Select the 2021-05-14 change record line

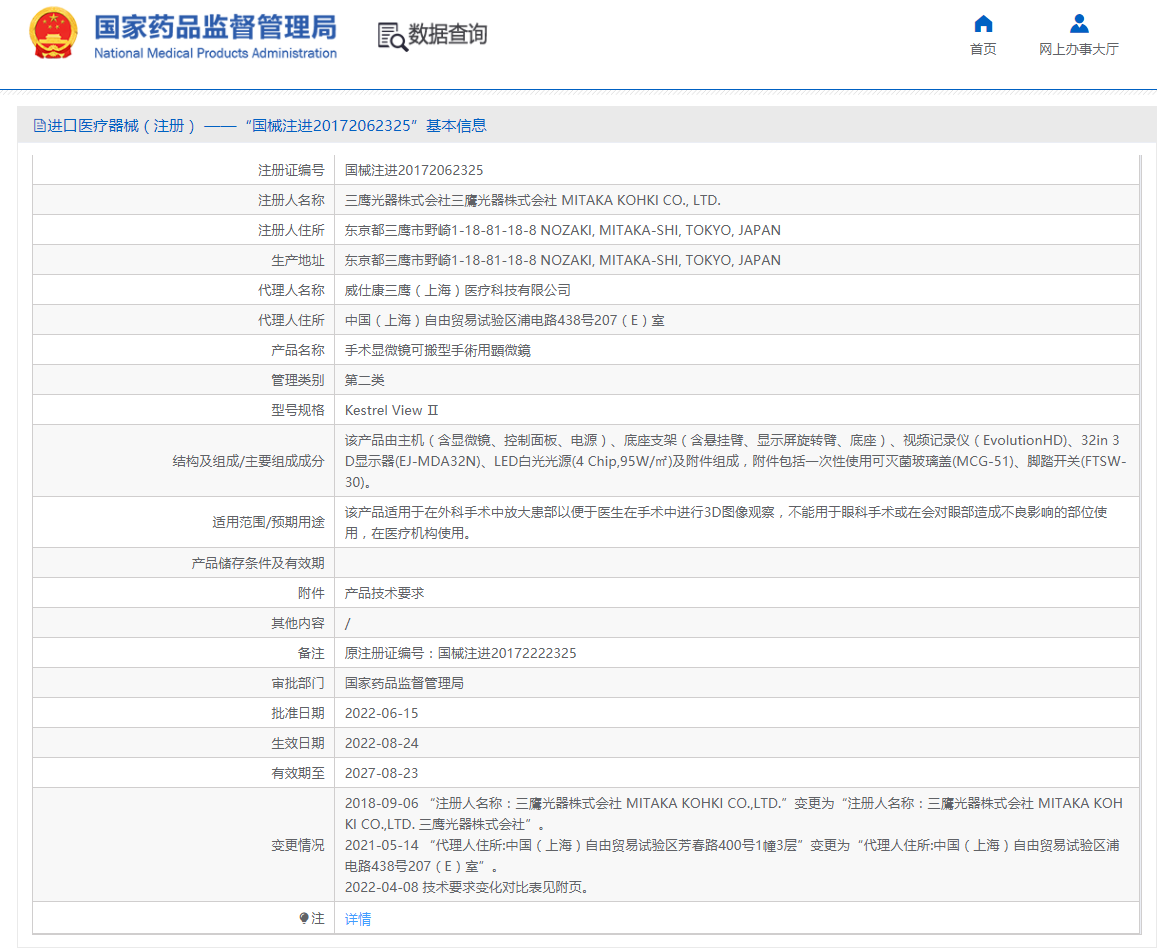(732, 855)
